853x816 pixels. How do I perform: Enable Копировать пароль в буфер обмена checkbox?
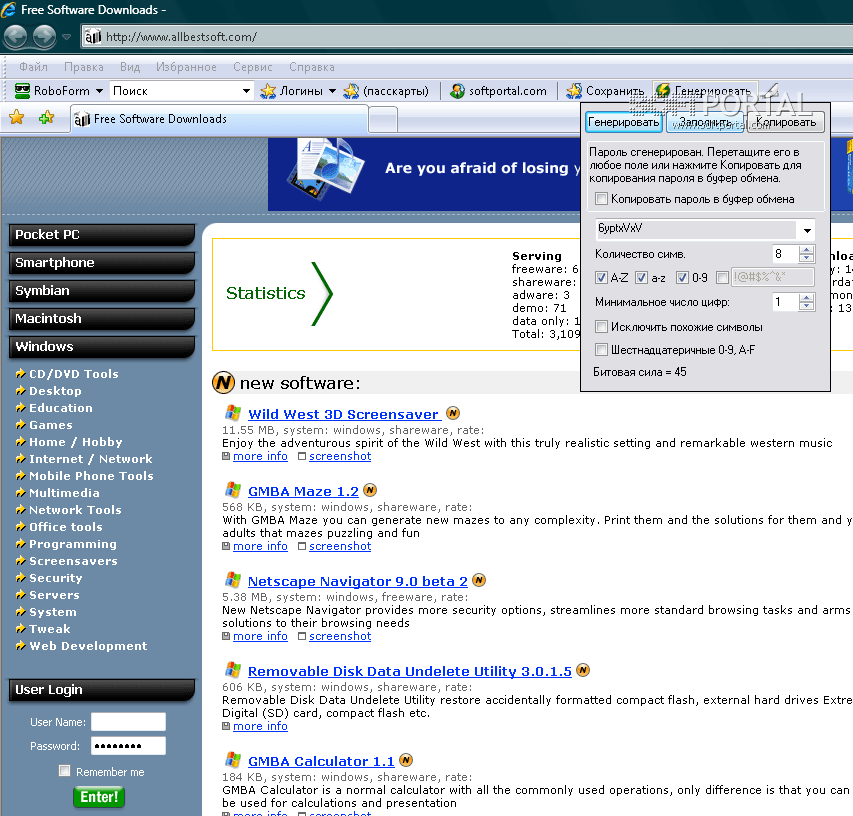click(601, 199)
